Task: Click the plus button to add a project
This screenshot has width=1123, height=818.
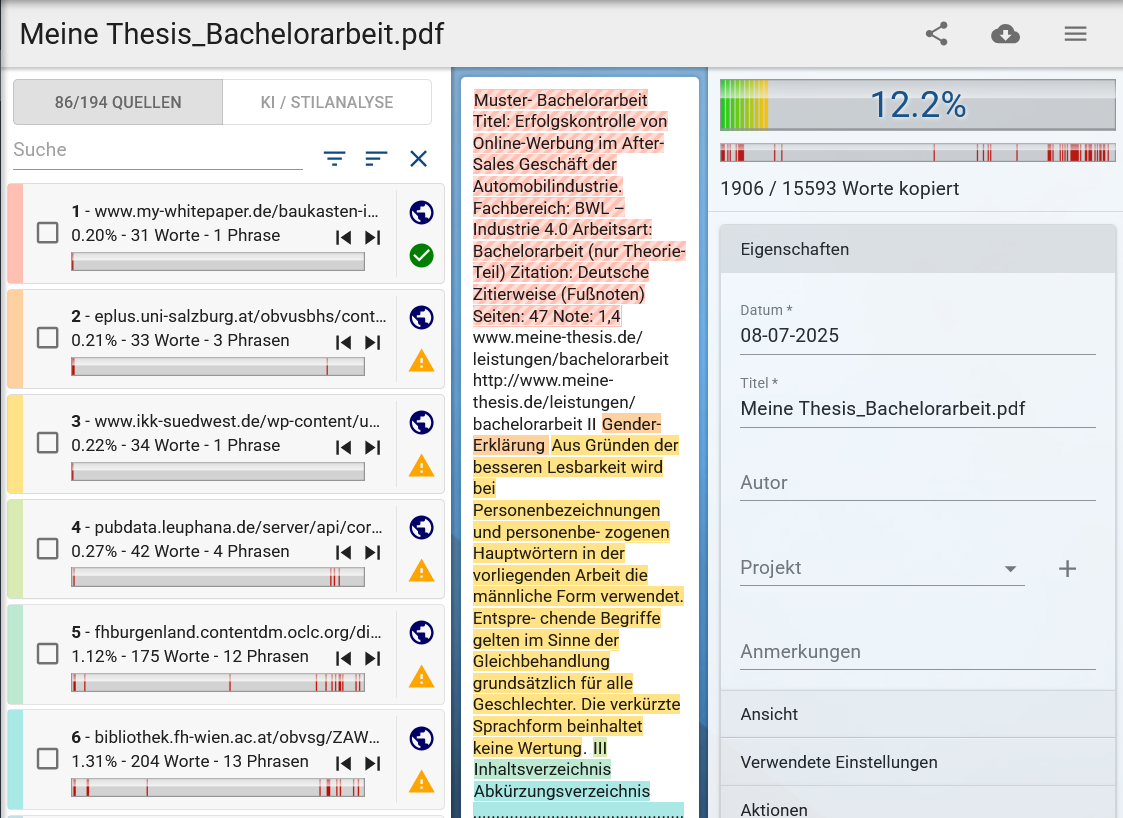Action: point(1067,569)
